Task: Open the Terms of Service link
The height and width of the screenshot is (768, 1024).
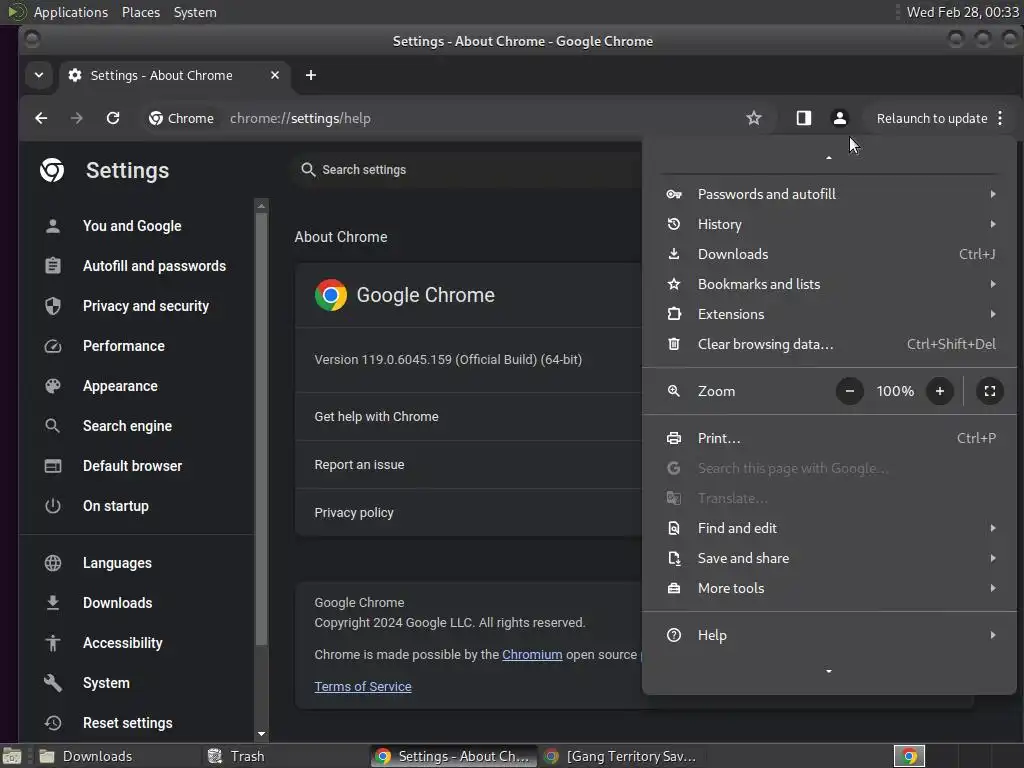Action: 363,686
